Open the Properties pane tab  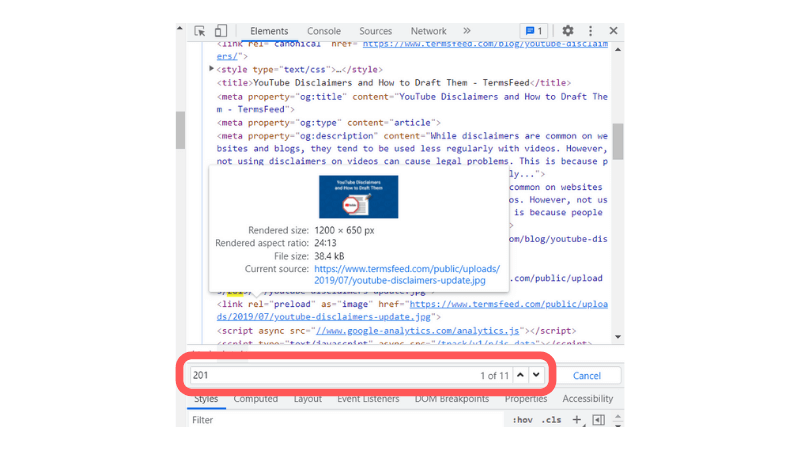526,399
